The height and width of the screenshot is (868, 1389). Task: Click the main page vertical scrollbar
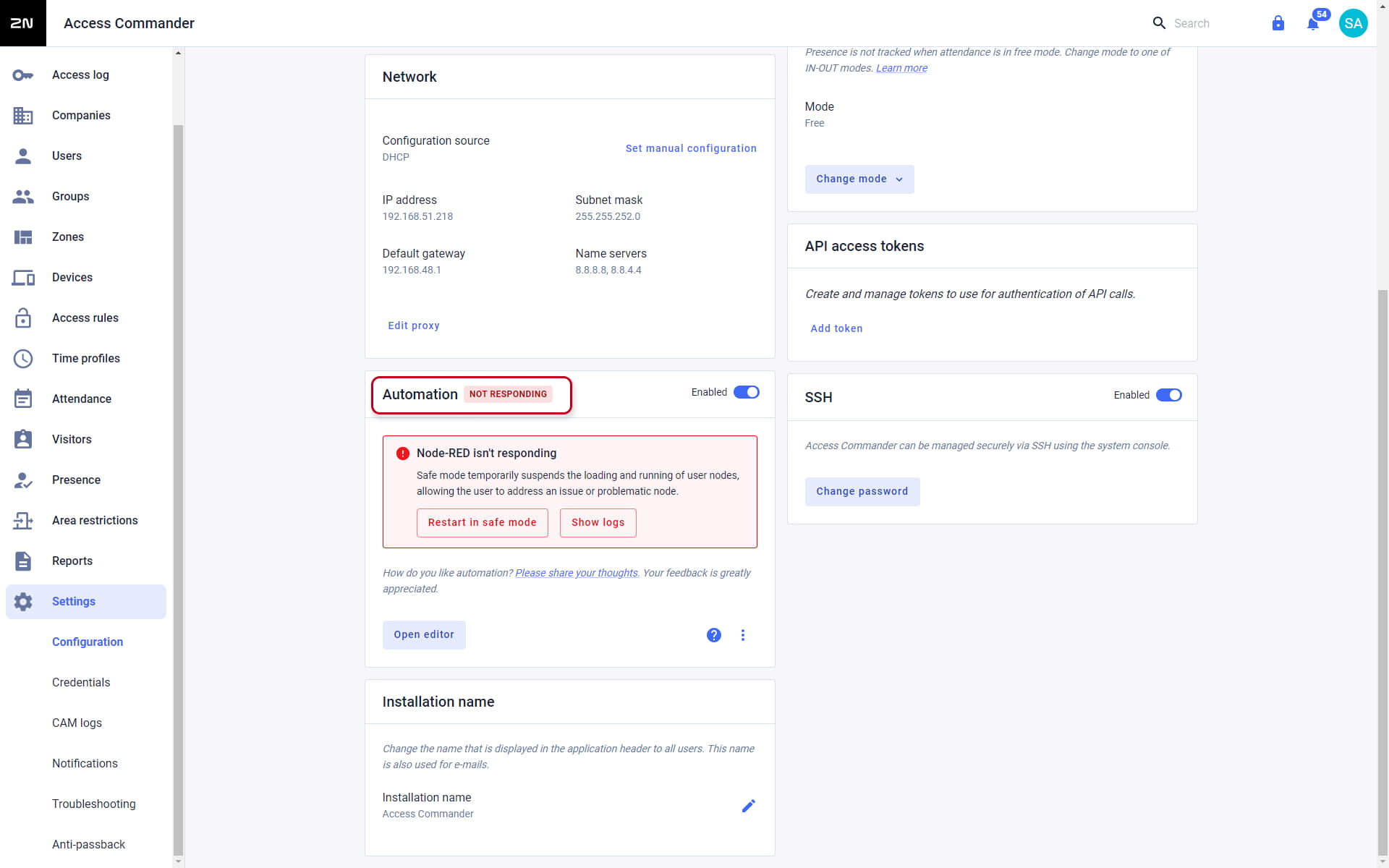click(x=1383, y=571)
